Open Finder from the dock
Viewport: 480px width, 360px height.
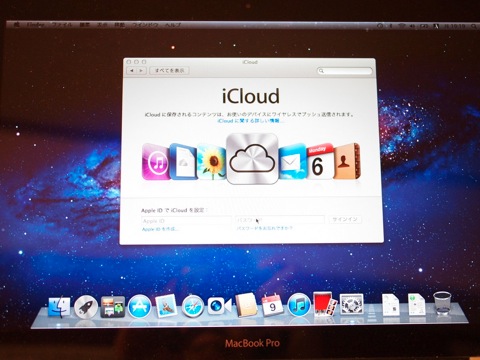click(59, 306)
